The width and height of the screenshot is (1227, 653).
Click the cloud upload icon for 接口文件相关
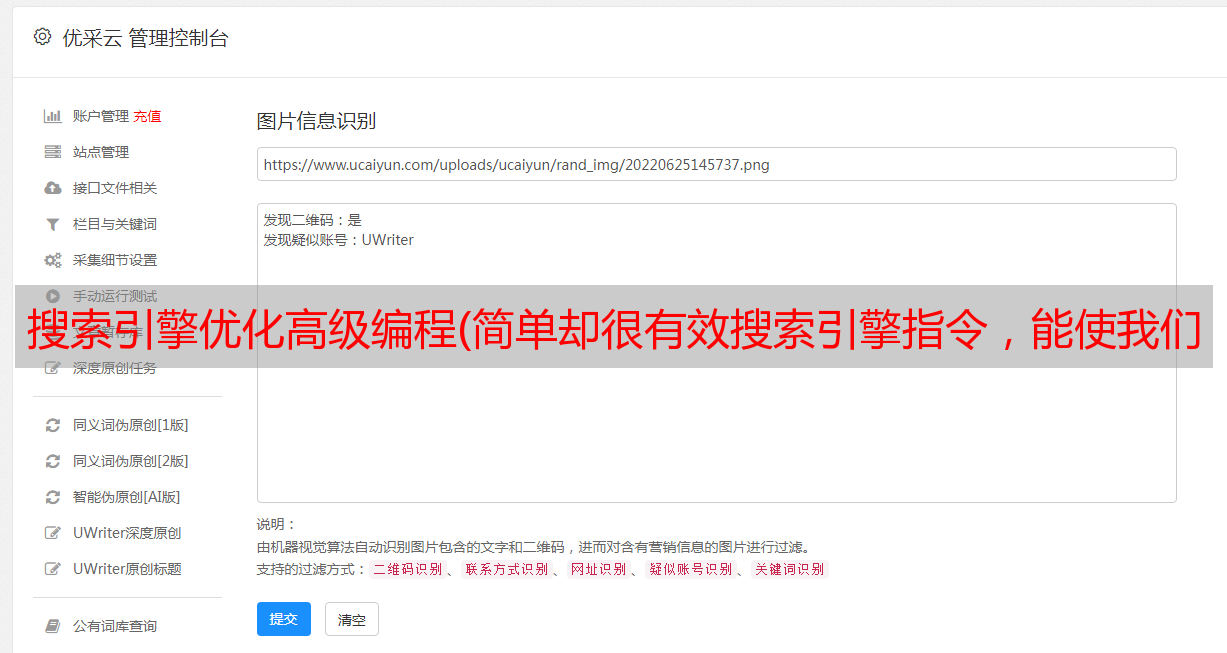(x=53, y=188)
